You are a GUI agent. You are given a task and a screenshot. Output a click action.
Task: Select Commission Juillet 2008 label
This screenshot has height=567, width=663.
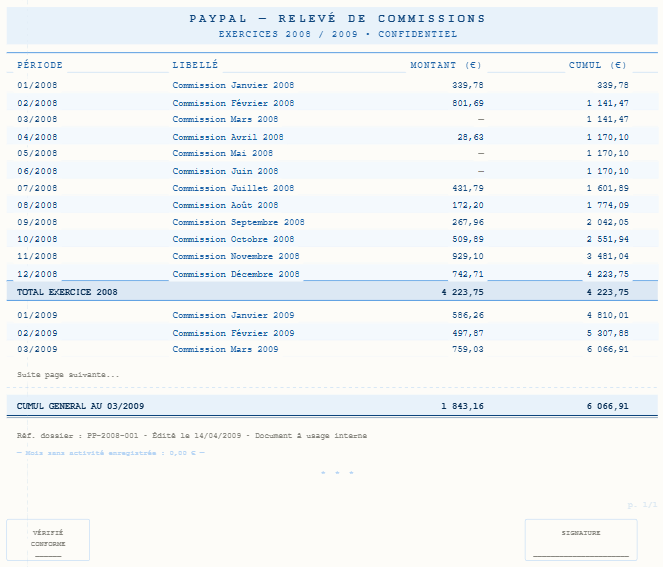[233, 188]
